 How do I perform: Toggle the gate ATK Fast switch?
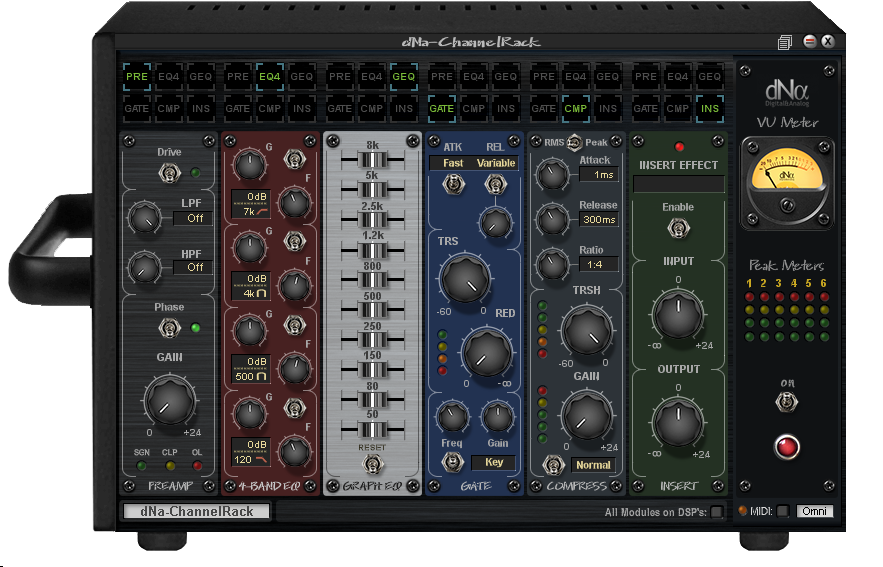(x=453, y=184)
